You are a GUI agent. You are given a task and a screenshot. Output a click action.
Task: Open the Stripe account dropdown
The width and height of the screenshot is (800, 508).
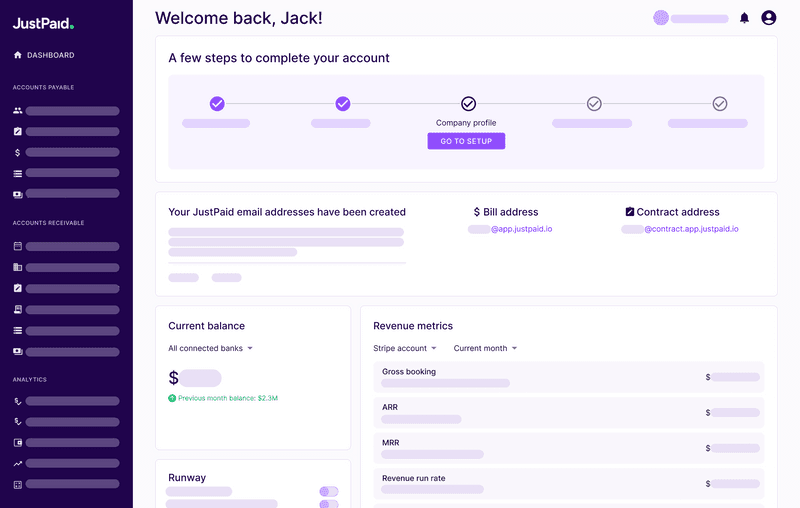coord(405,348)
